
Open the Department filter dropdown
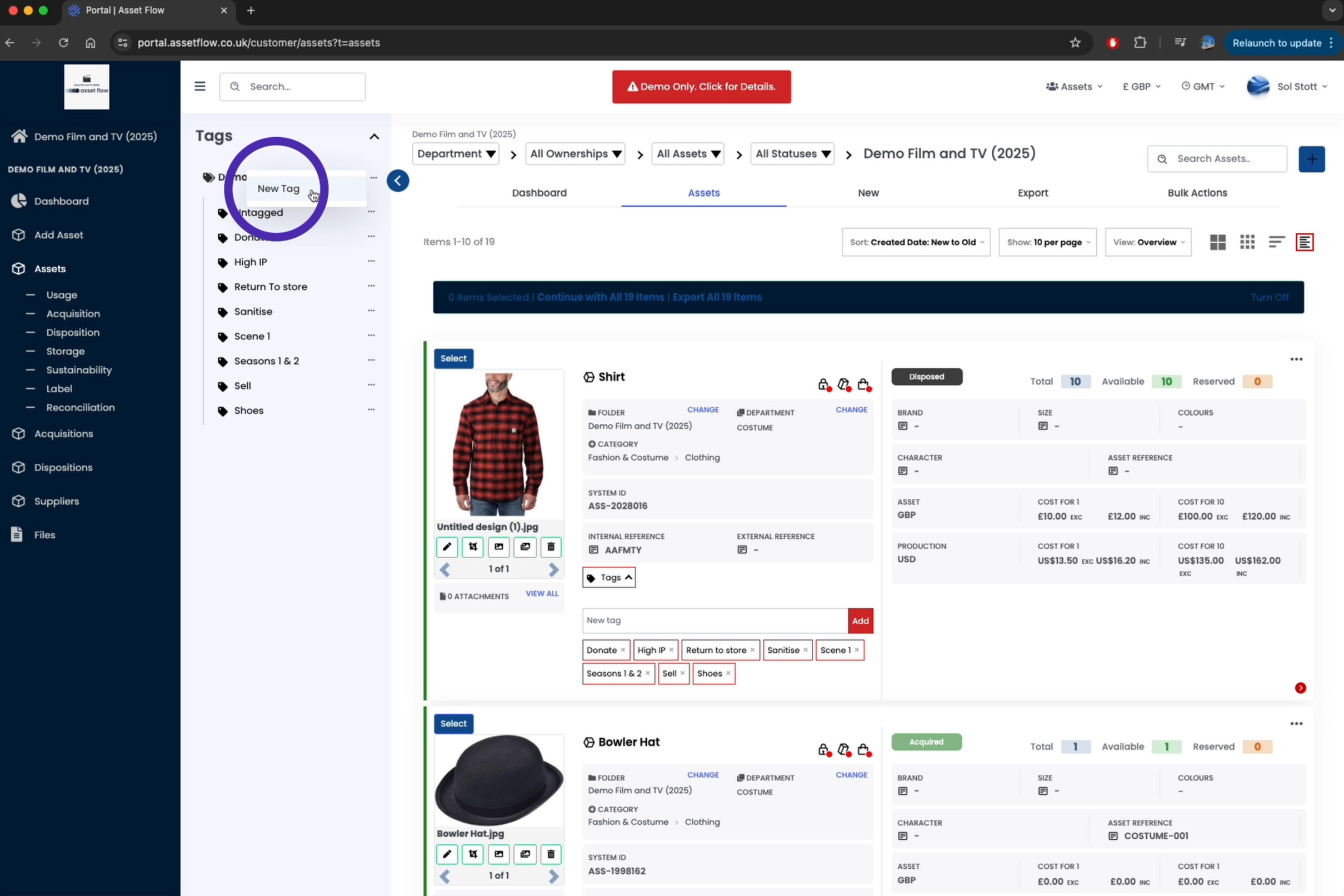coord(456,154)
